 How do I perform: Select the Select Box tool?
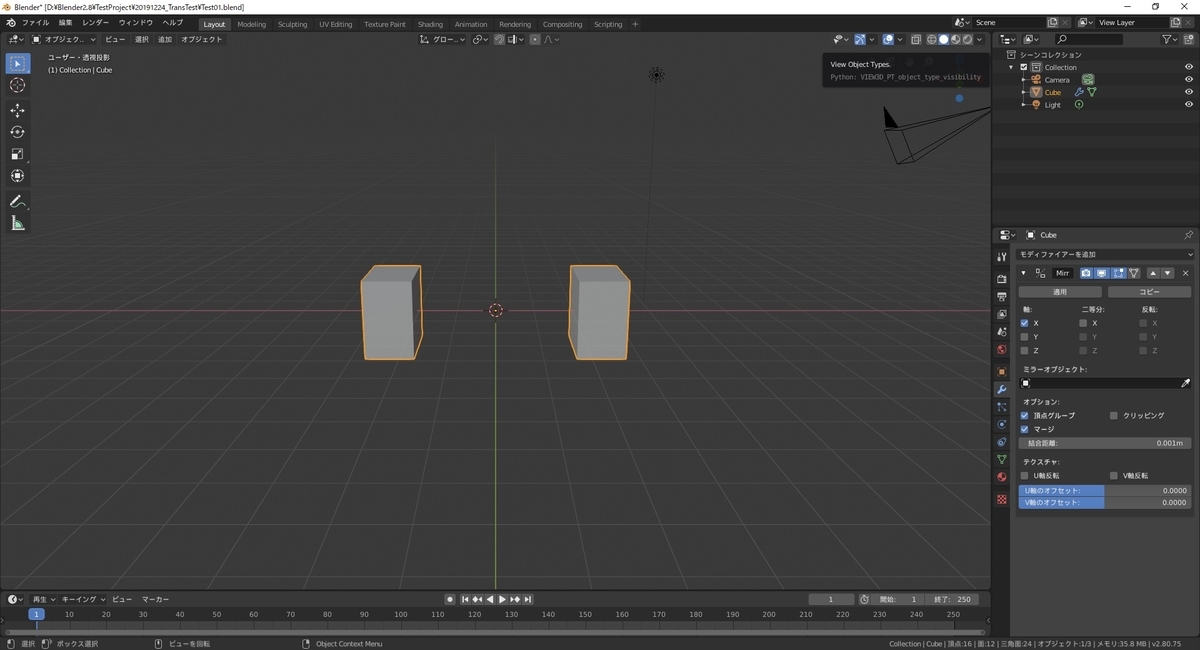tap(17, 64)
